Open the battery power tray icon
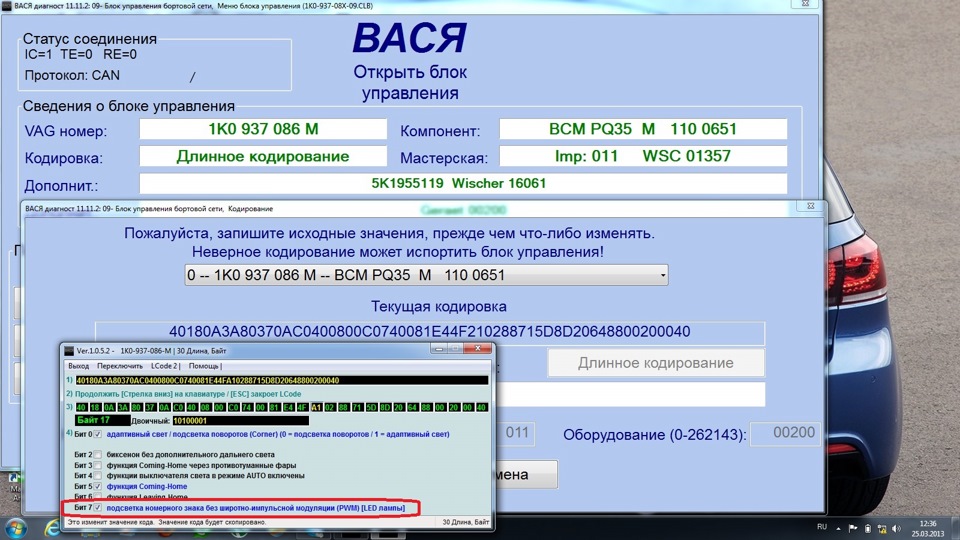Screen dimensions: 960x540 pos(867,528)
